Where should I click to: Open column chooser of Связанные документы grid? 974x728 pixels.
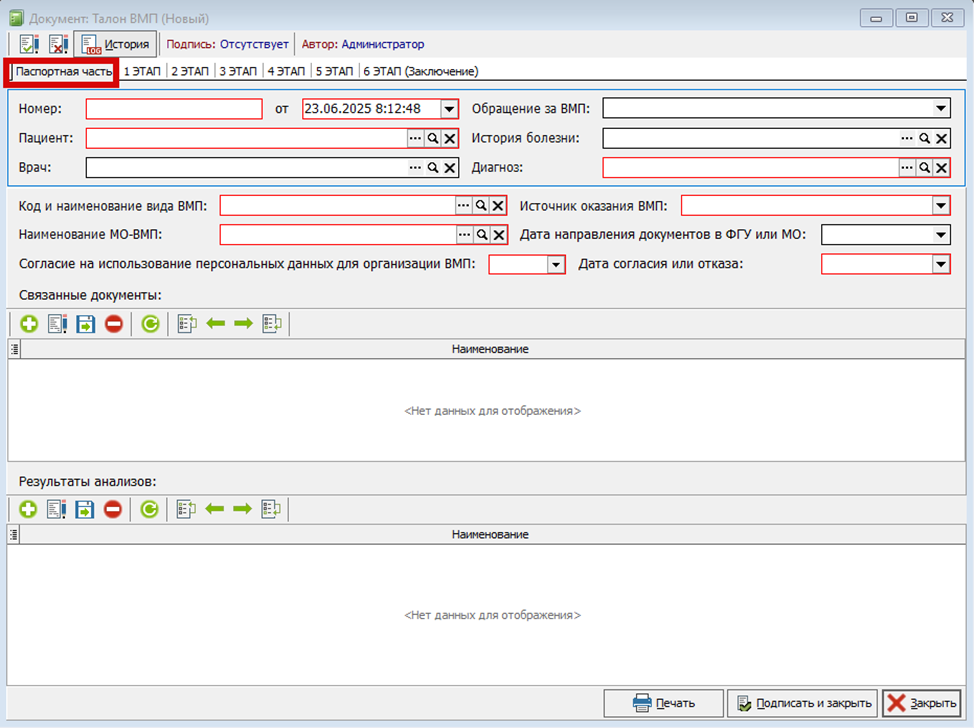point(15,350)
